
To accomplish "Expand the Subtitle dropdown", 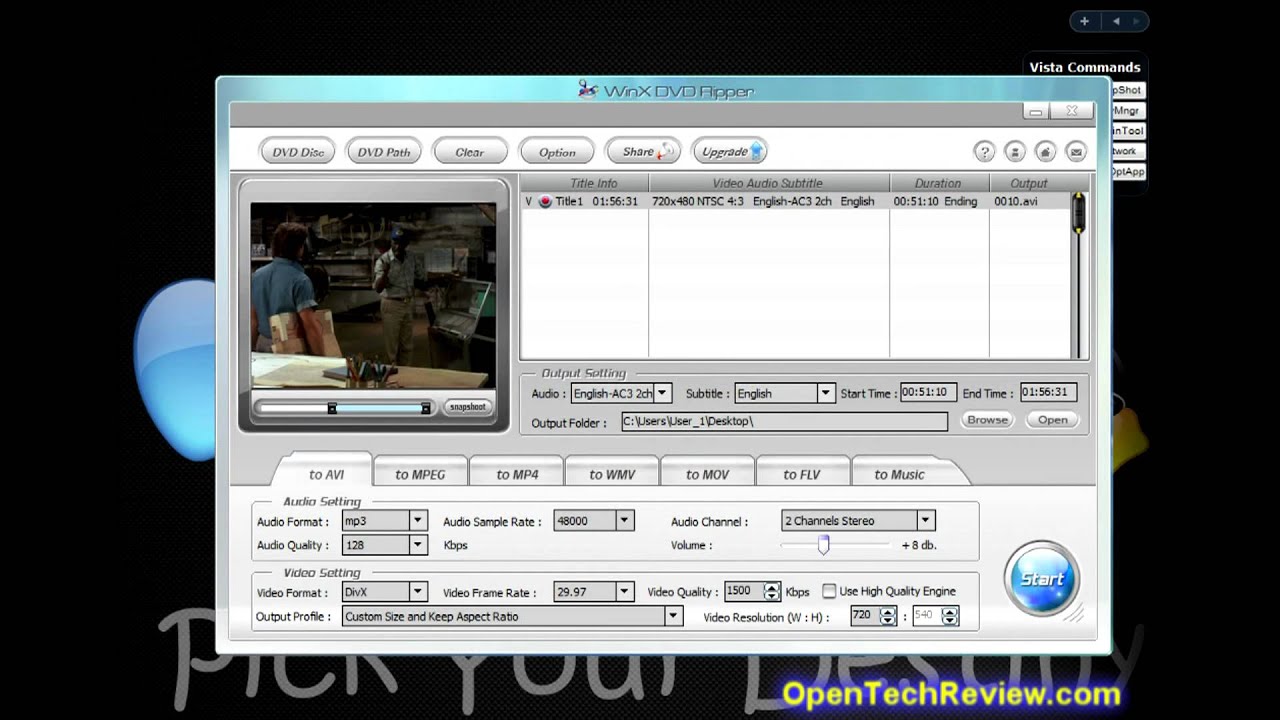I will point(825,393).
